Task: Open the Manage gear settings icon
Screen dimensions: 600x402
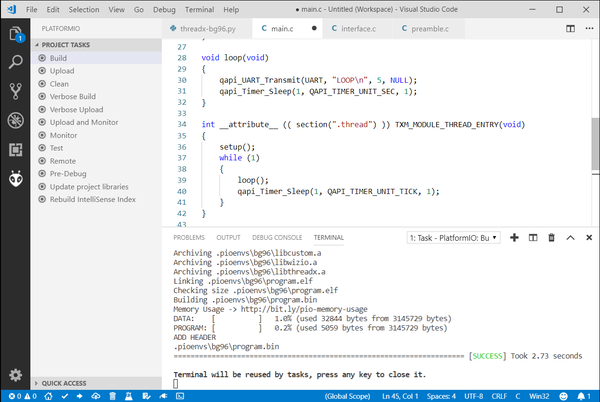Action: (16, 375)
